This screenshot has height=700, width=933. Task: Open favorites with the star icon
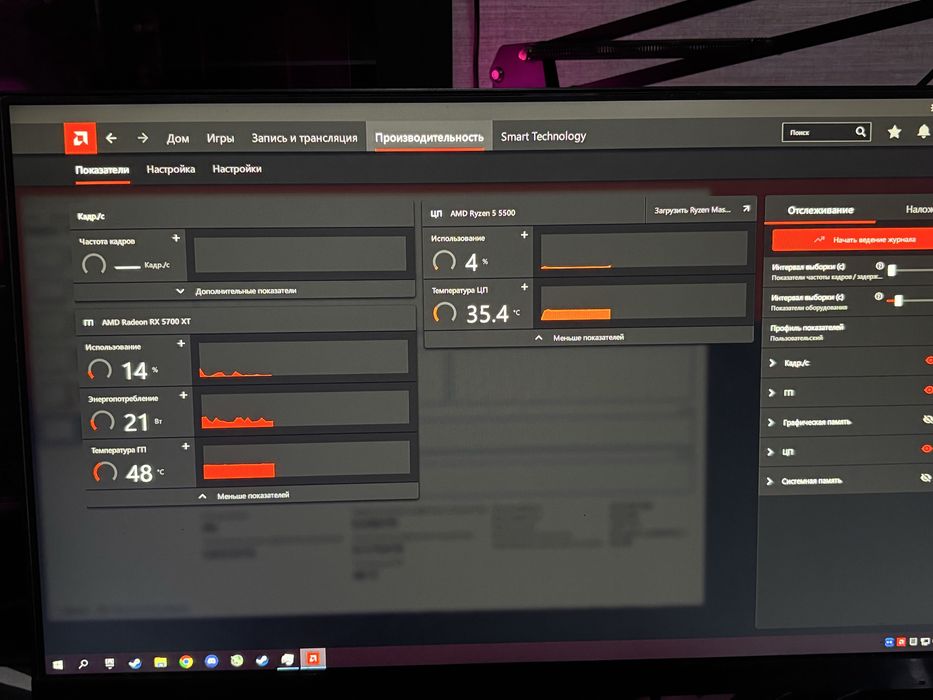(x=894, y=132)
